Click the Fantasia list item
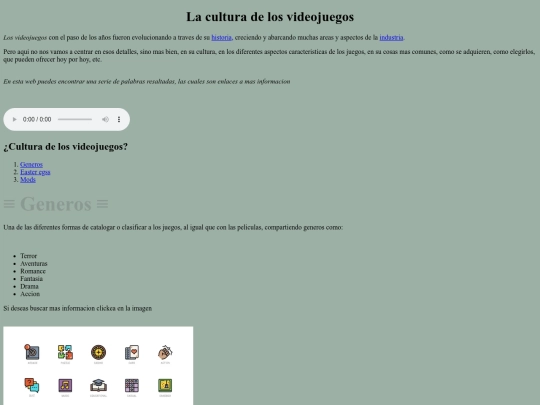Screen dimensions: 540x405 (31, 279)
